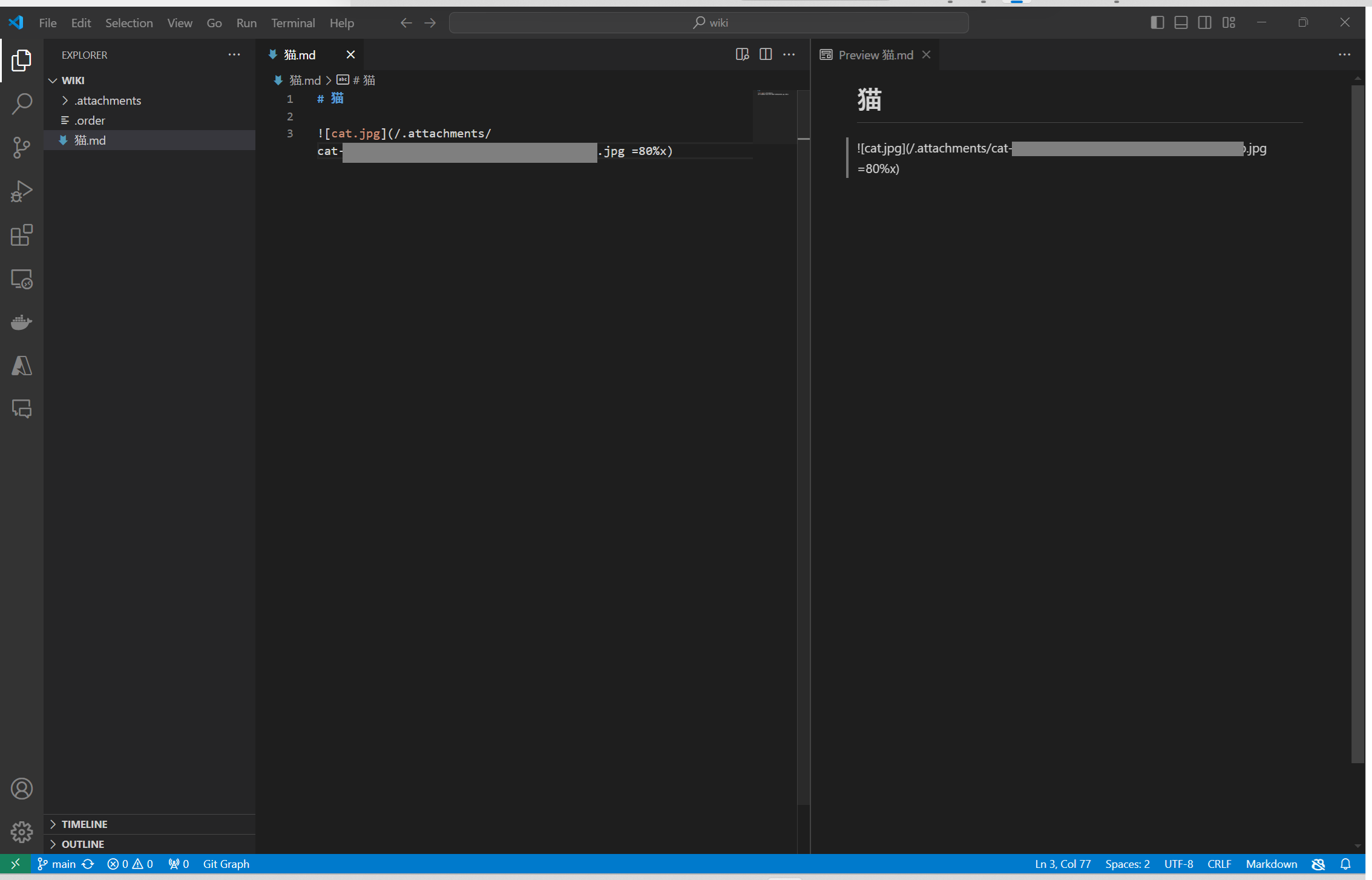Change indentation via Spaces: 2
The width and height of the screenshot is (1372, 880).
pos(1127,864)
